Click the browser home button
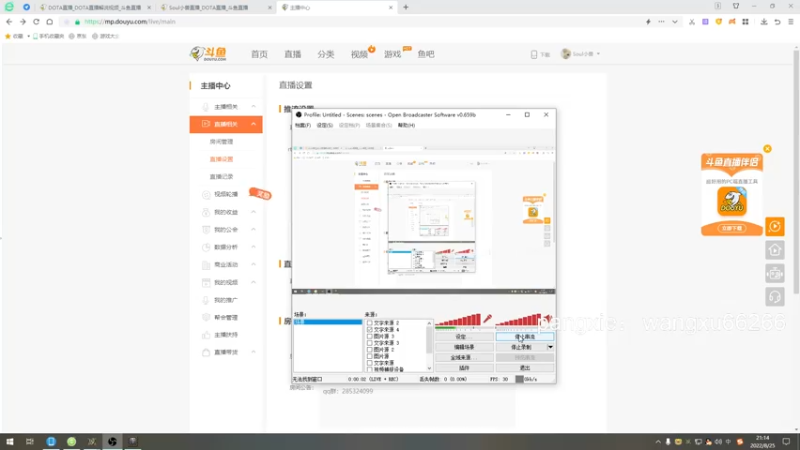This screenshot has width=800, height=450. 49,22
